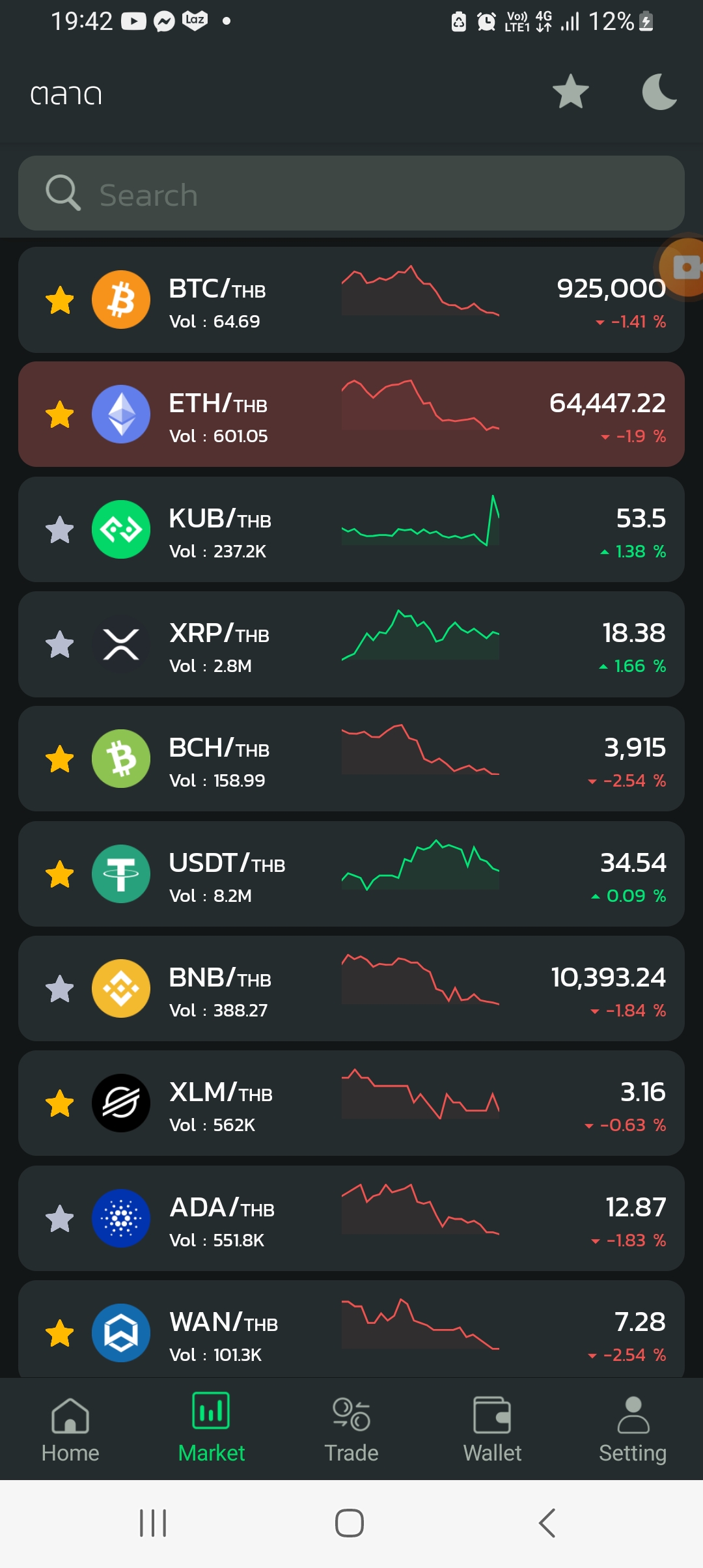
Task: Tap the ตลาด page title
Action: [x=66, y=94]
